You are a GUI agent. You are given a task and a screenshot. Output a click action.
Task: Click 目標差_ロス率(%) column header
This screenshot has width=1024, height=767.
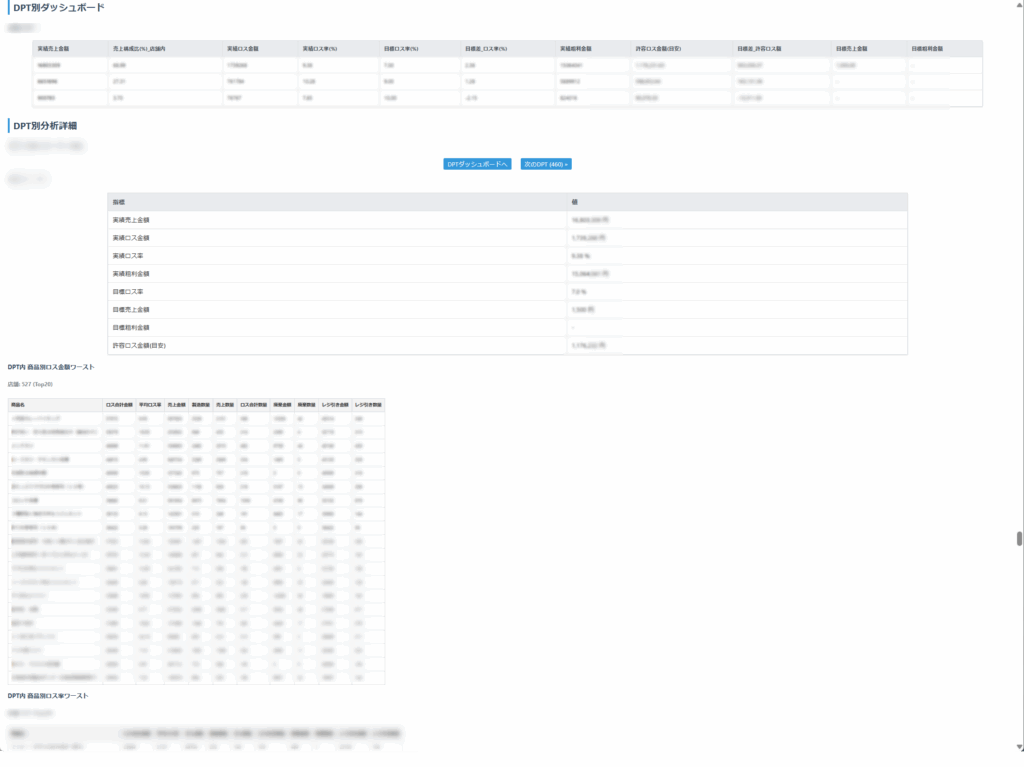tap(487, 48)
